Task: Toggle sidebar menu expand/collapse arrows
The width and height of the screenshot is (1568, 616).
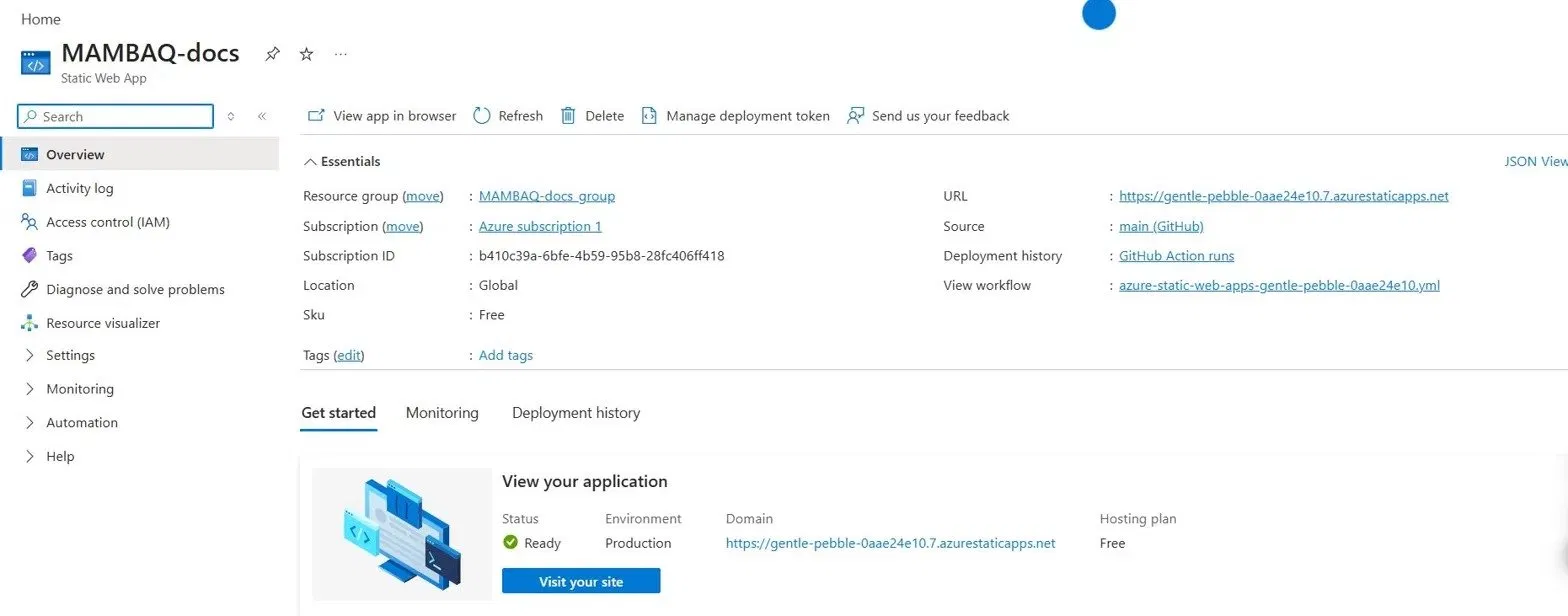Action: (x=231, y=117)
